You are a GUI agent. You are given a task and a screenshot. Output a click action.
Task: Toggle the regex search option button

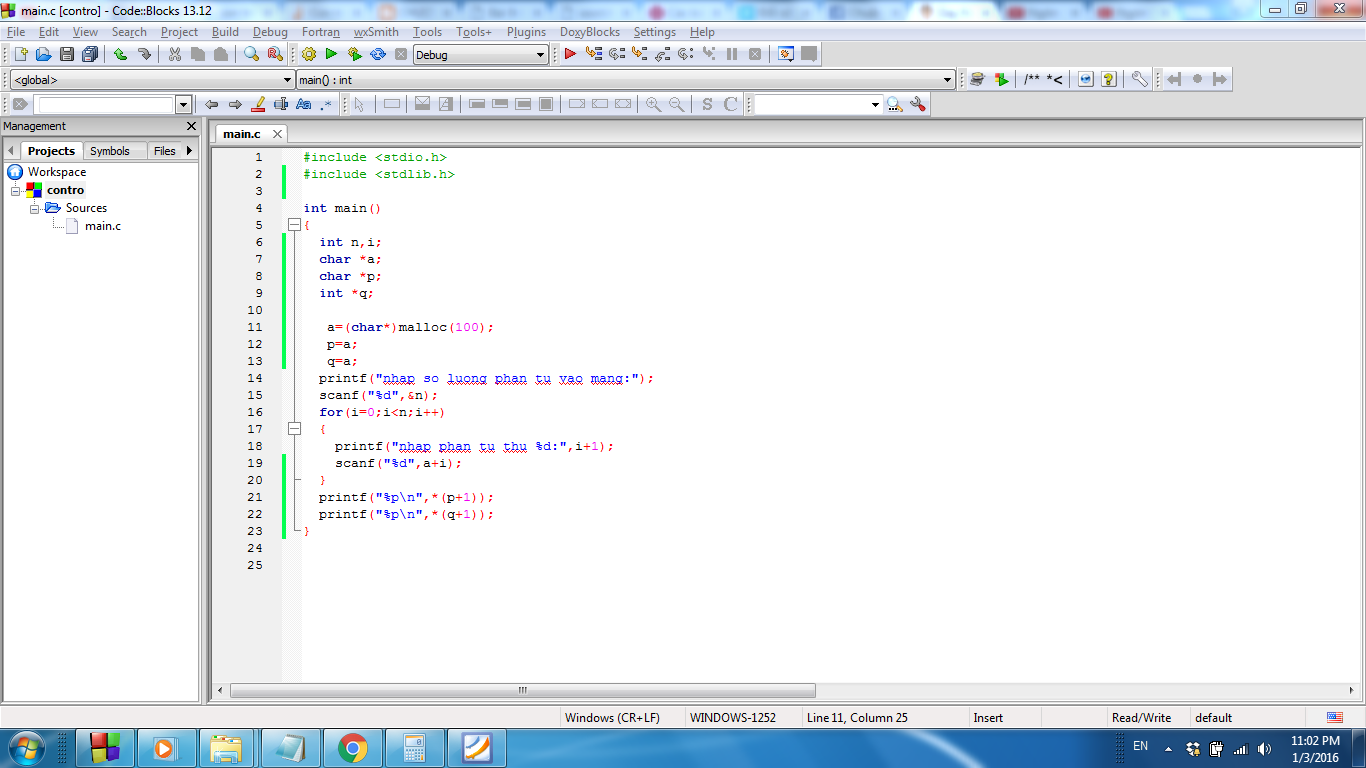[x=326, y=104]
